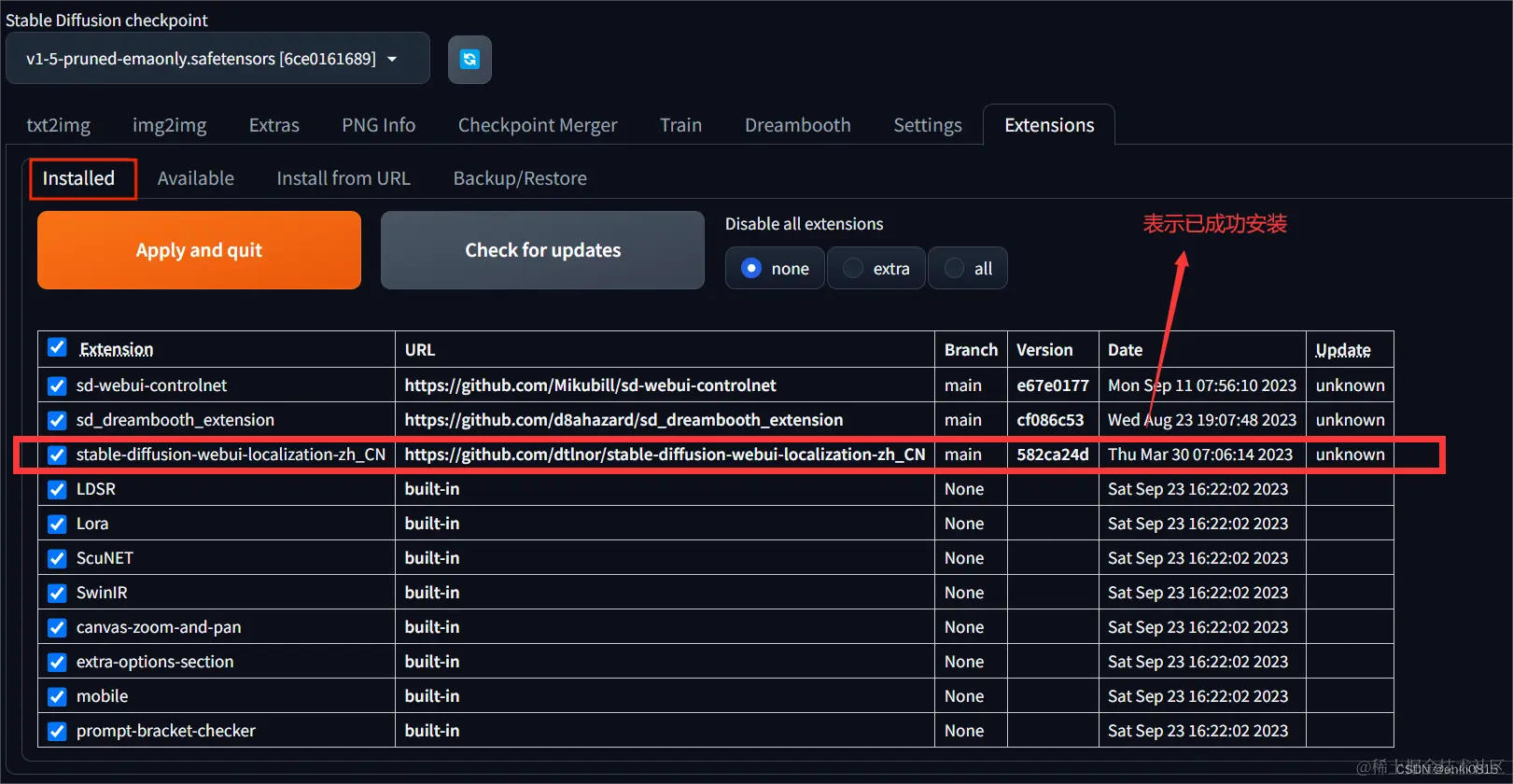Click the Check for updates button
The image size is (1513, 784).
[x=542, y=250]
